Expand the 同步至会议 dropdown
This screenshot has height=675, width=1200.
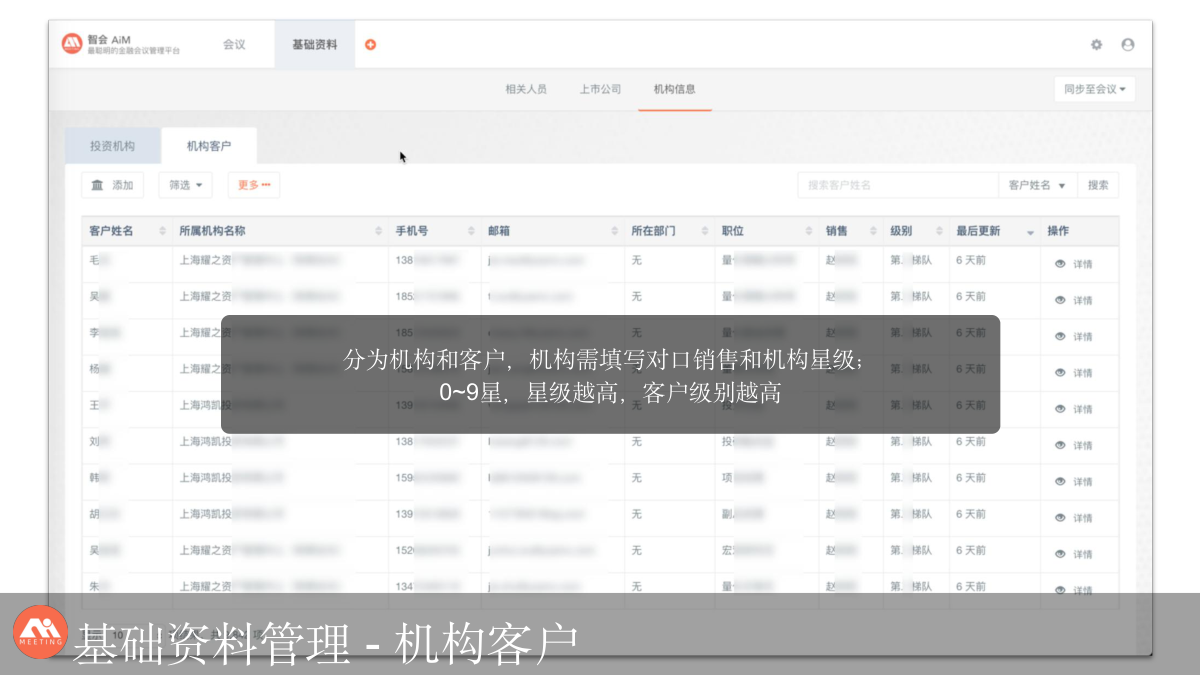(x=1094, y=89)
